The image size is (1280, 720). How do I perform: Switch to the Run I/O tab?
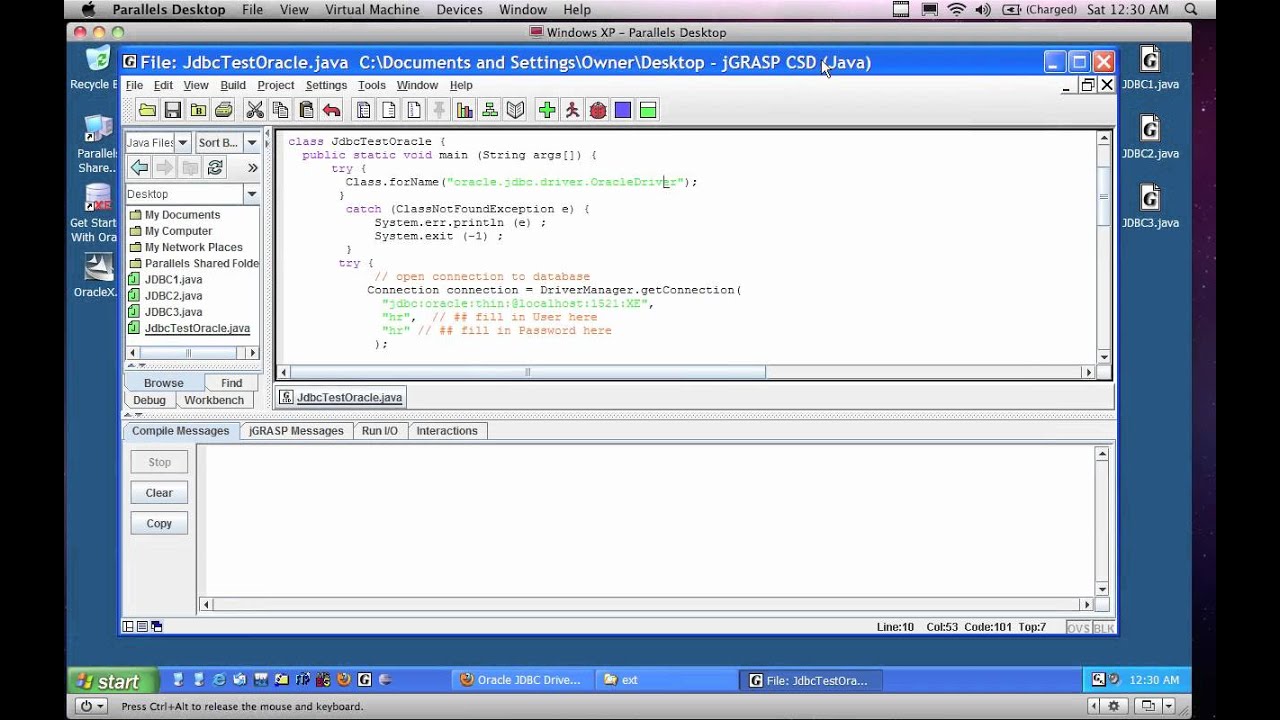380,431
